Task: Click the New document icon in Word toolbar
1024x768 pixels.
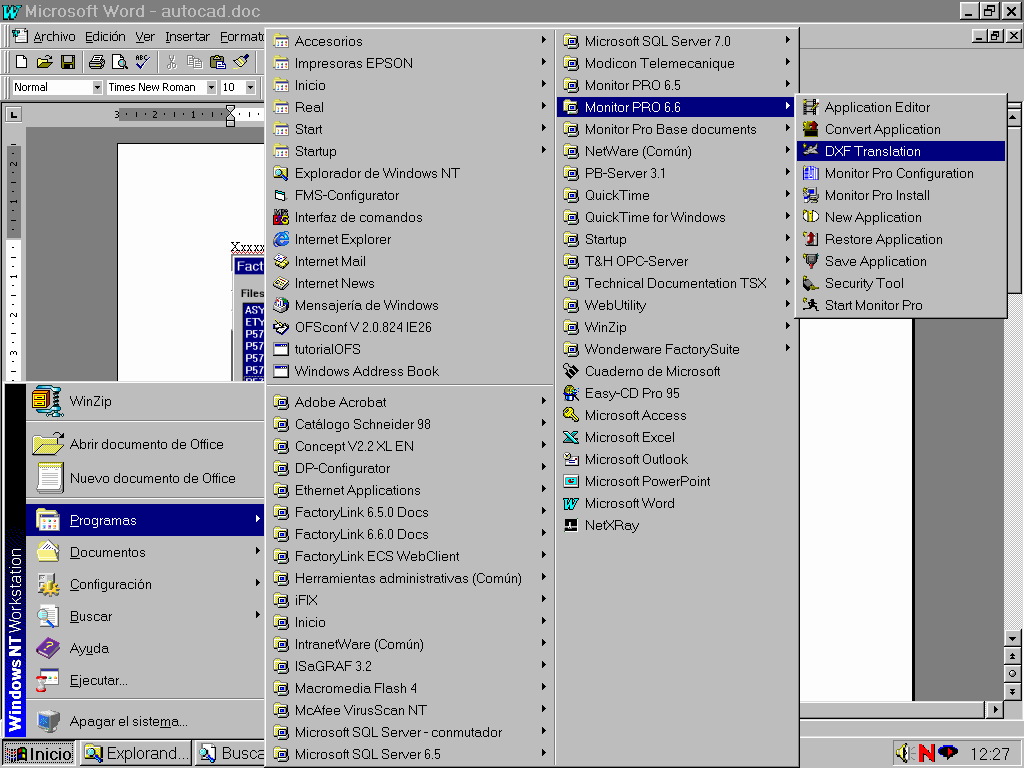Action: [x=21, y=62]
